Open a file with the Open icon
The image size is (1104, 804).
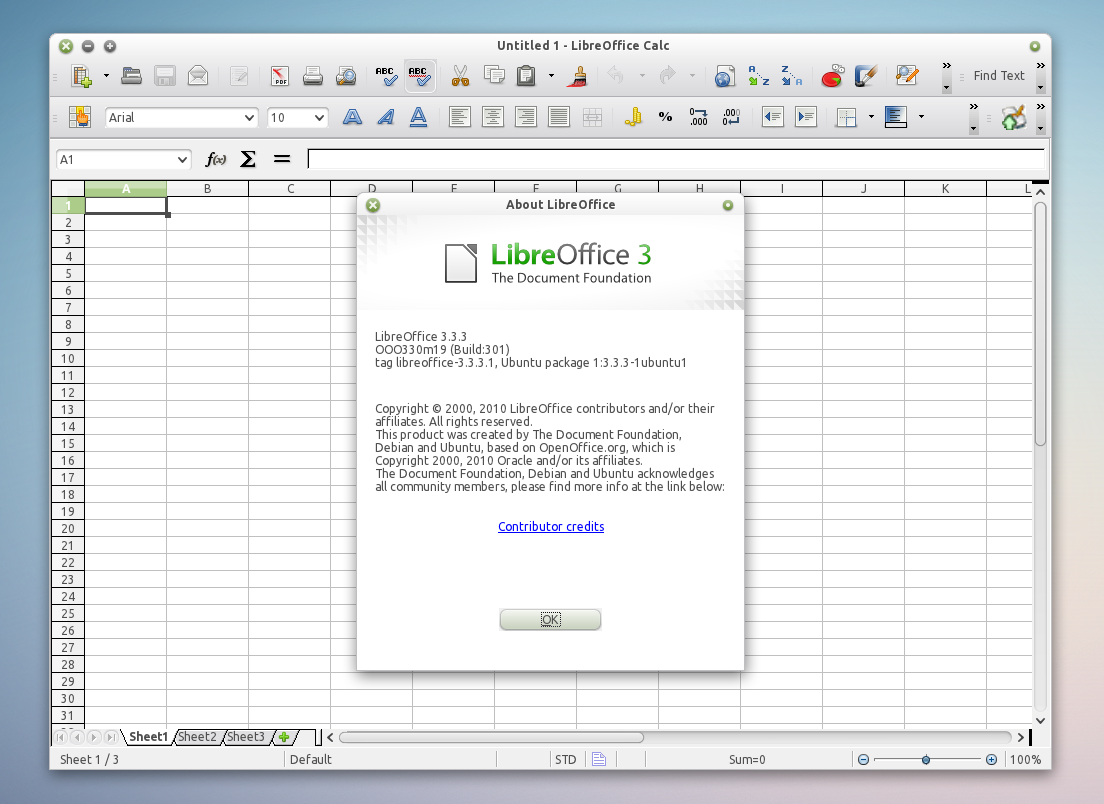click(131, 76)
